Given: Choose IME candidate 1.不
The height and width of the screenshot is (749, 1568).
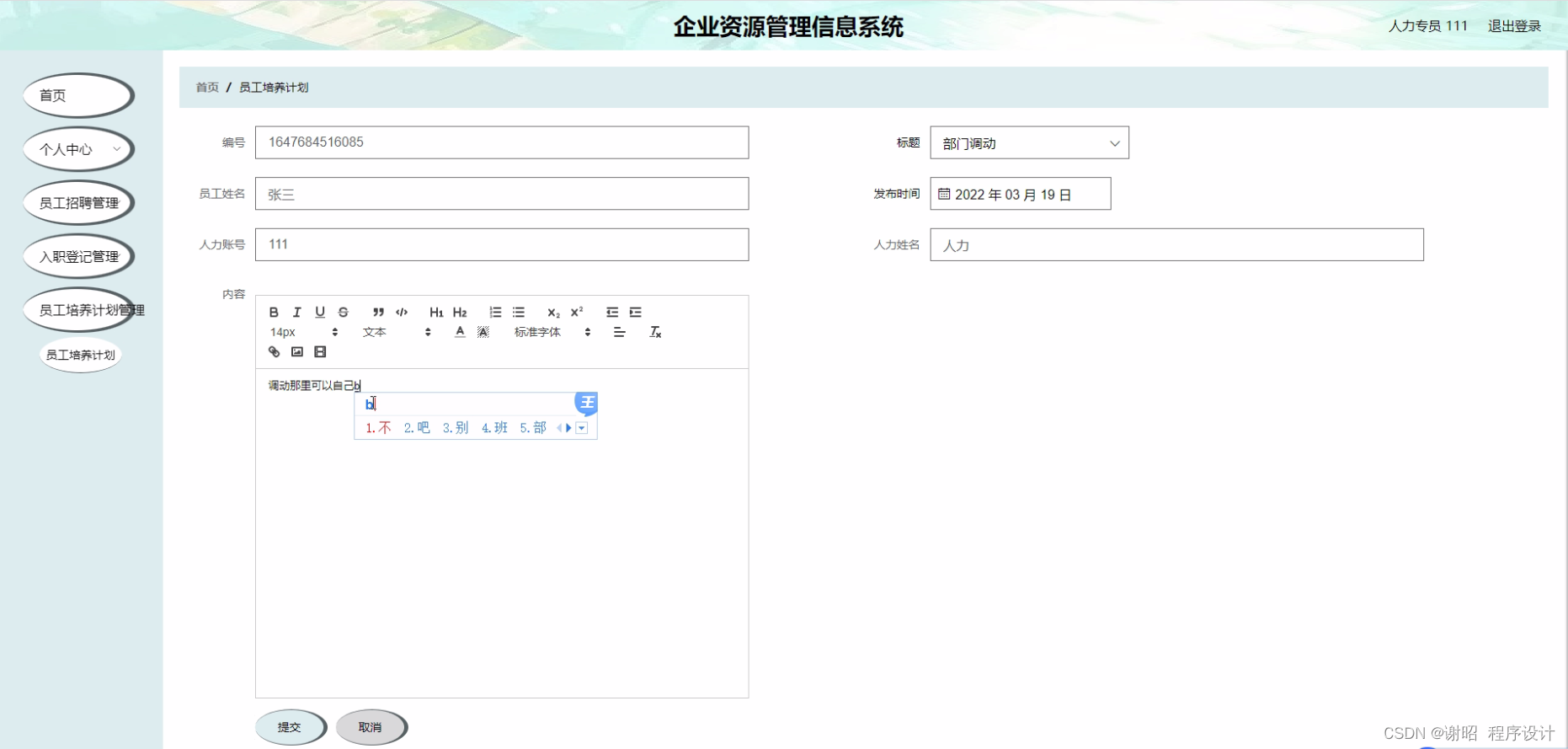Looking at the screenshot, I should click(378, 428).
